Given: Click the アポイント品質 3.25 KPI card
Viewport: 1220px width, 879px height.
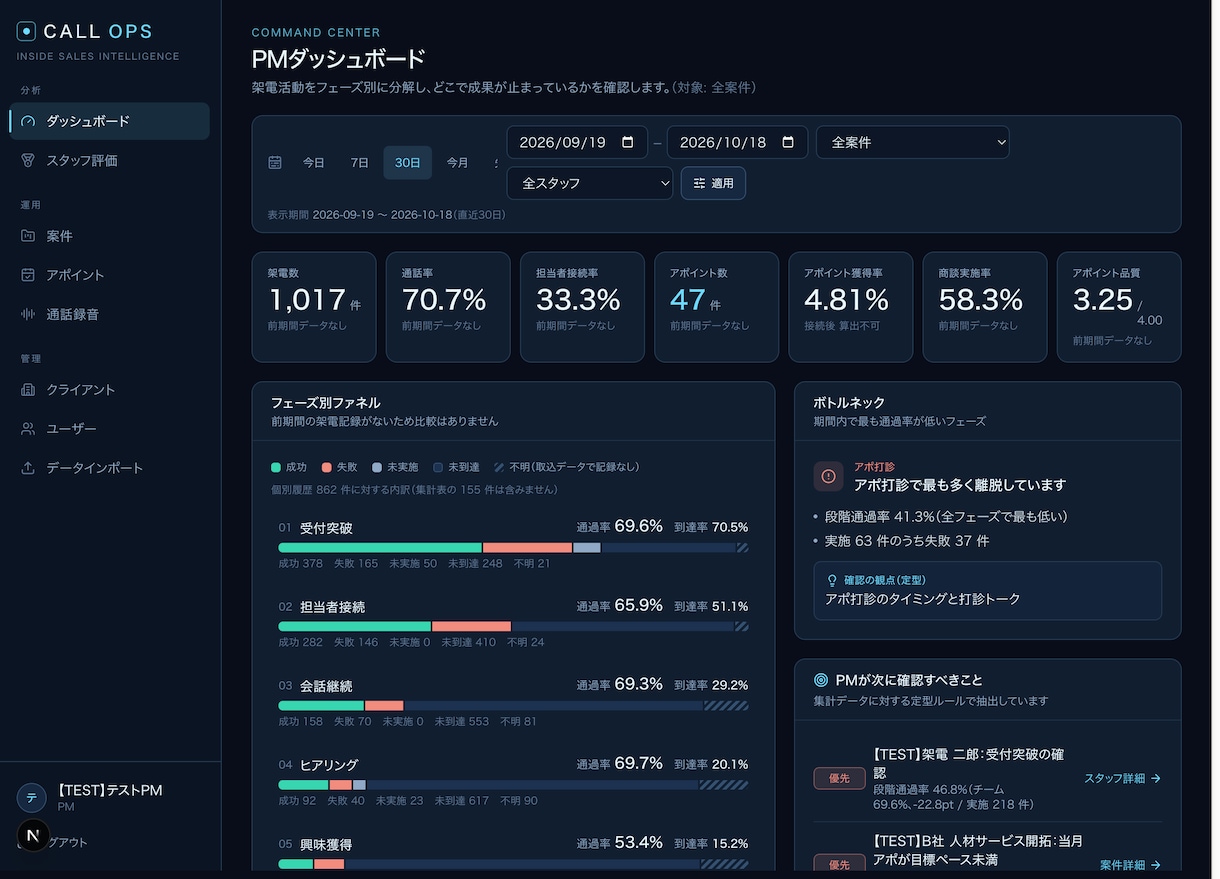Looking at the screenshot, I should click(1119, 306).
